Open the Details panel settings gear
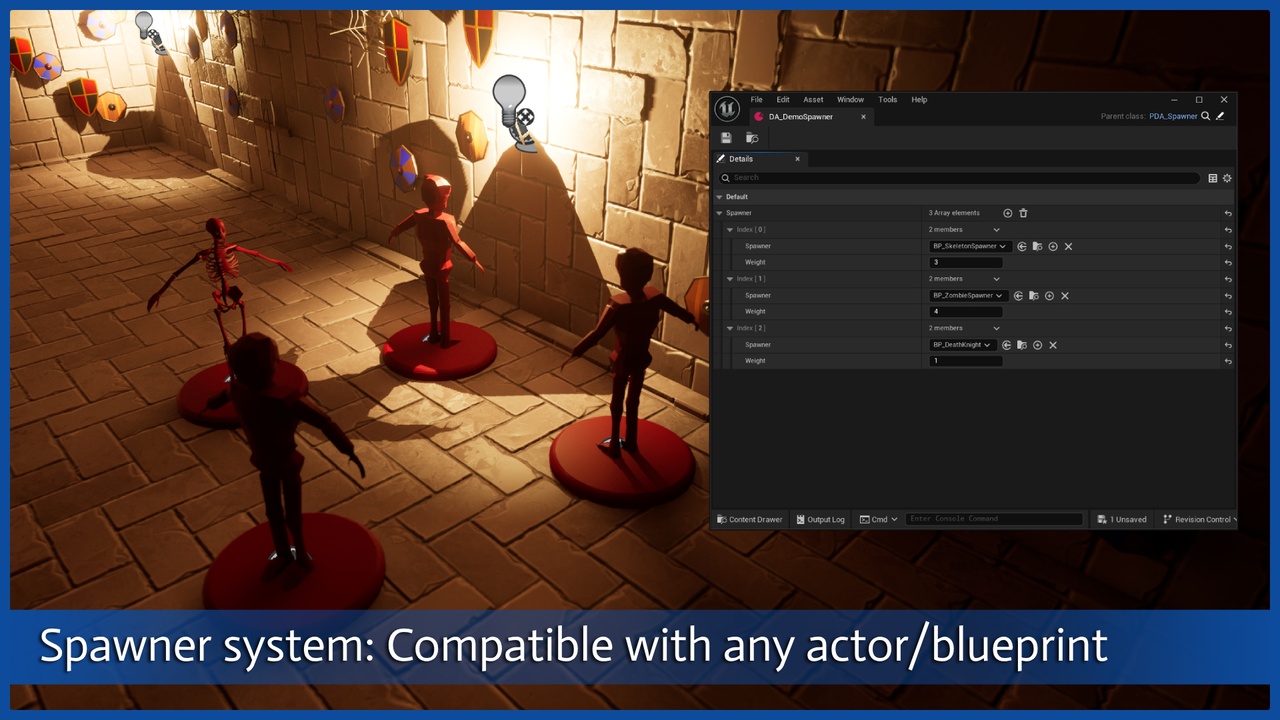 coord(1227,178)
